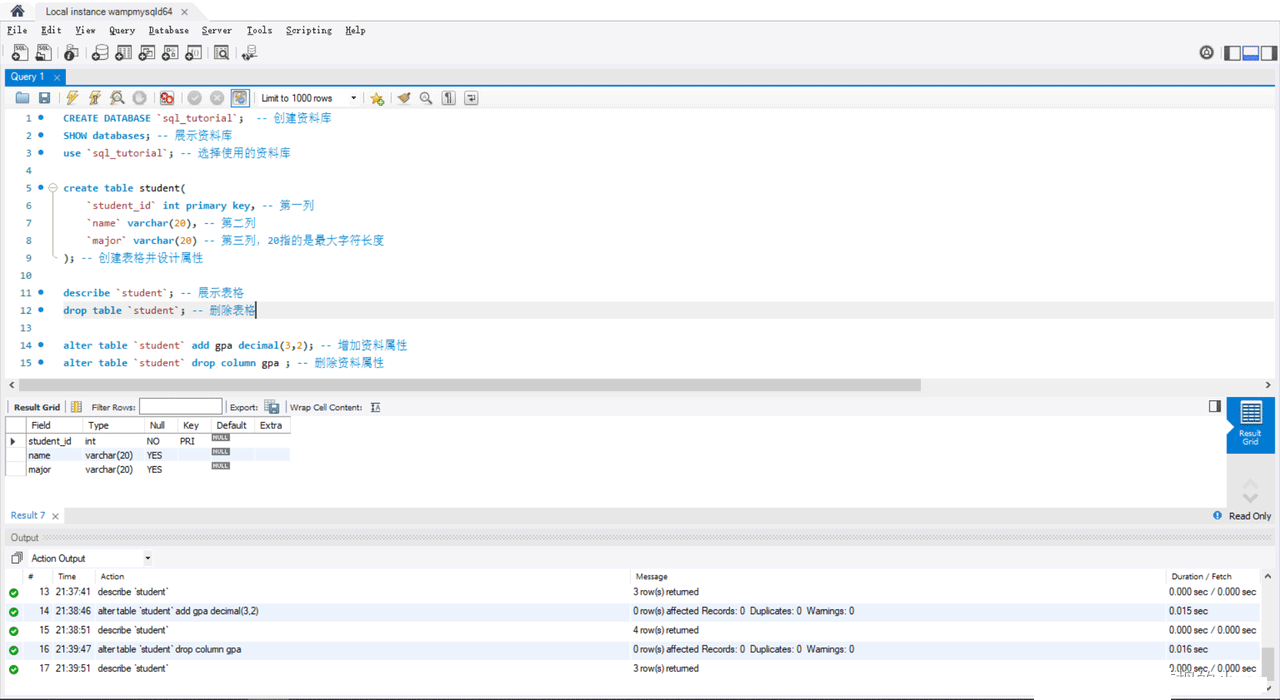Create a new table using toolbar icon

pos(123,52)
